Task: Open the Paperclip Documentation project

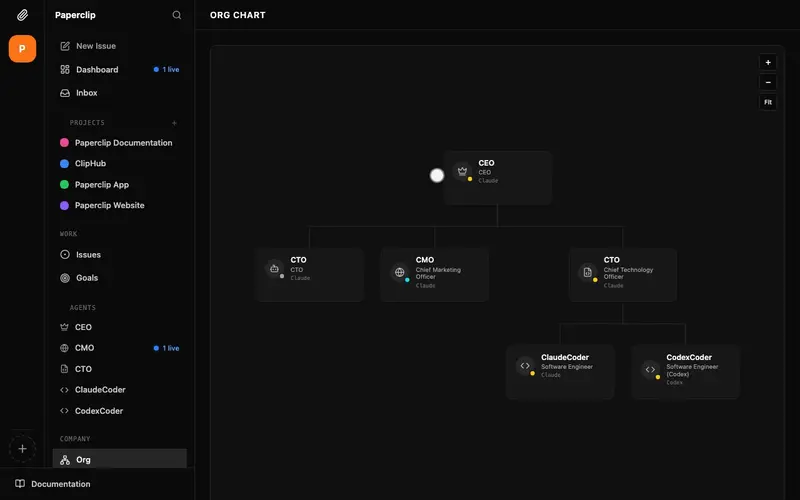Action: (123, 143)
